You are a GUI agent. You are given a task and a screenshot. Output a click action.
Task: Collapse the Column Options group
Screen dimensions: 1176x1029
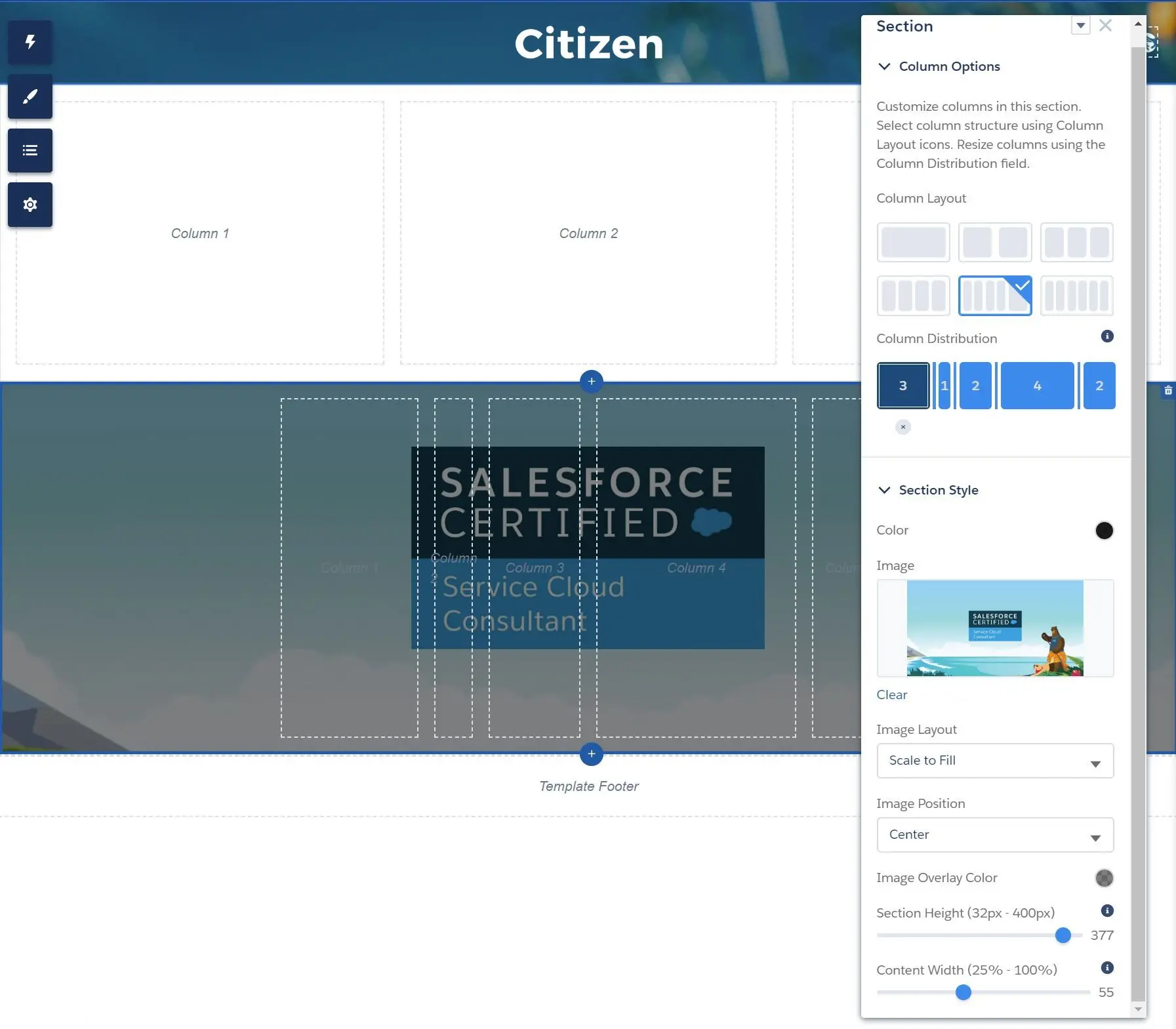(884, 66)
